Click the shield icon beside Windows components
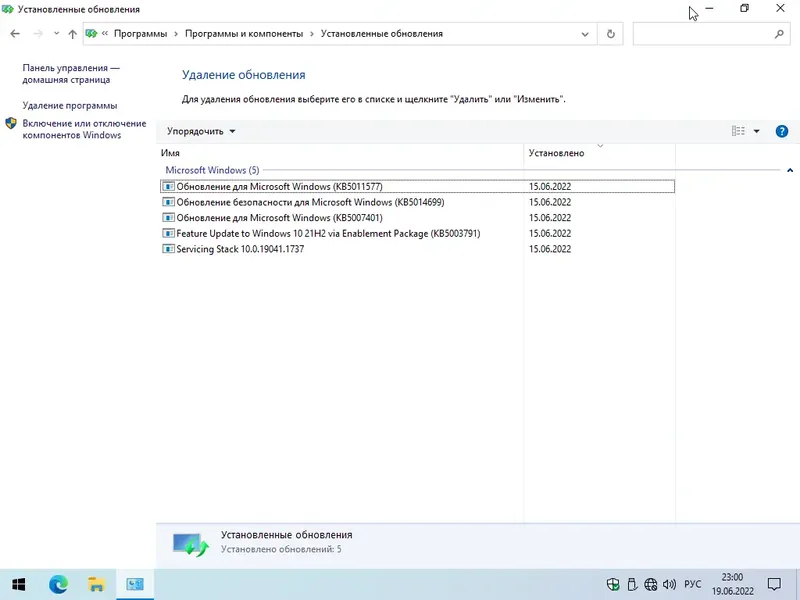800x600 pixels. pyautogui.click(x=11, y=123)
